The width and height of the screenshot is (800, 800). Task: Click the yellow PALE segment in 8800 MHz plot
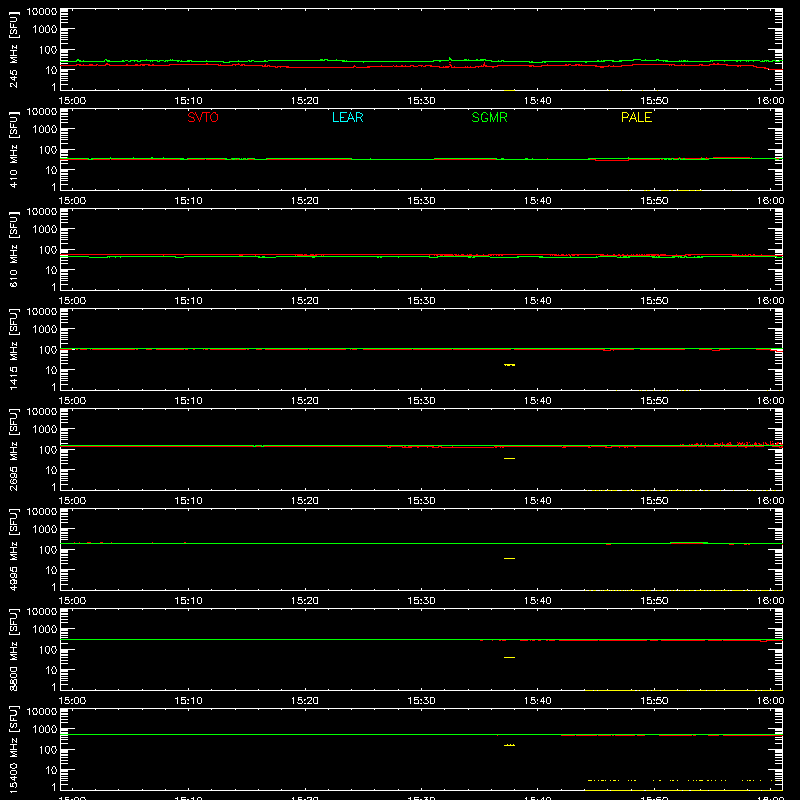pyautogui.click(x=509, y=658)
